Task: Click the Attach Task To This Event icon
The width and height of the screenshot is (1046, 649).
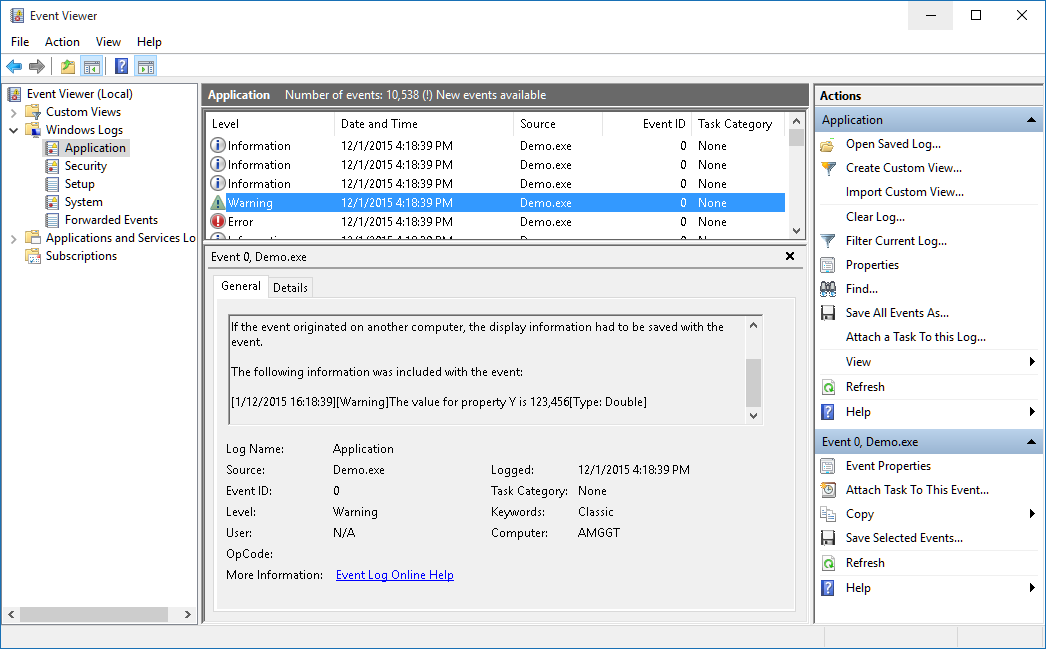Action: pos(828,490)
